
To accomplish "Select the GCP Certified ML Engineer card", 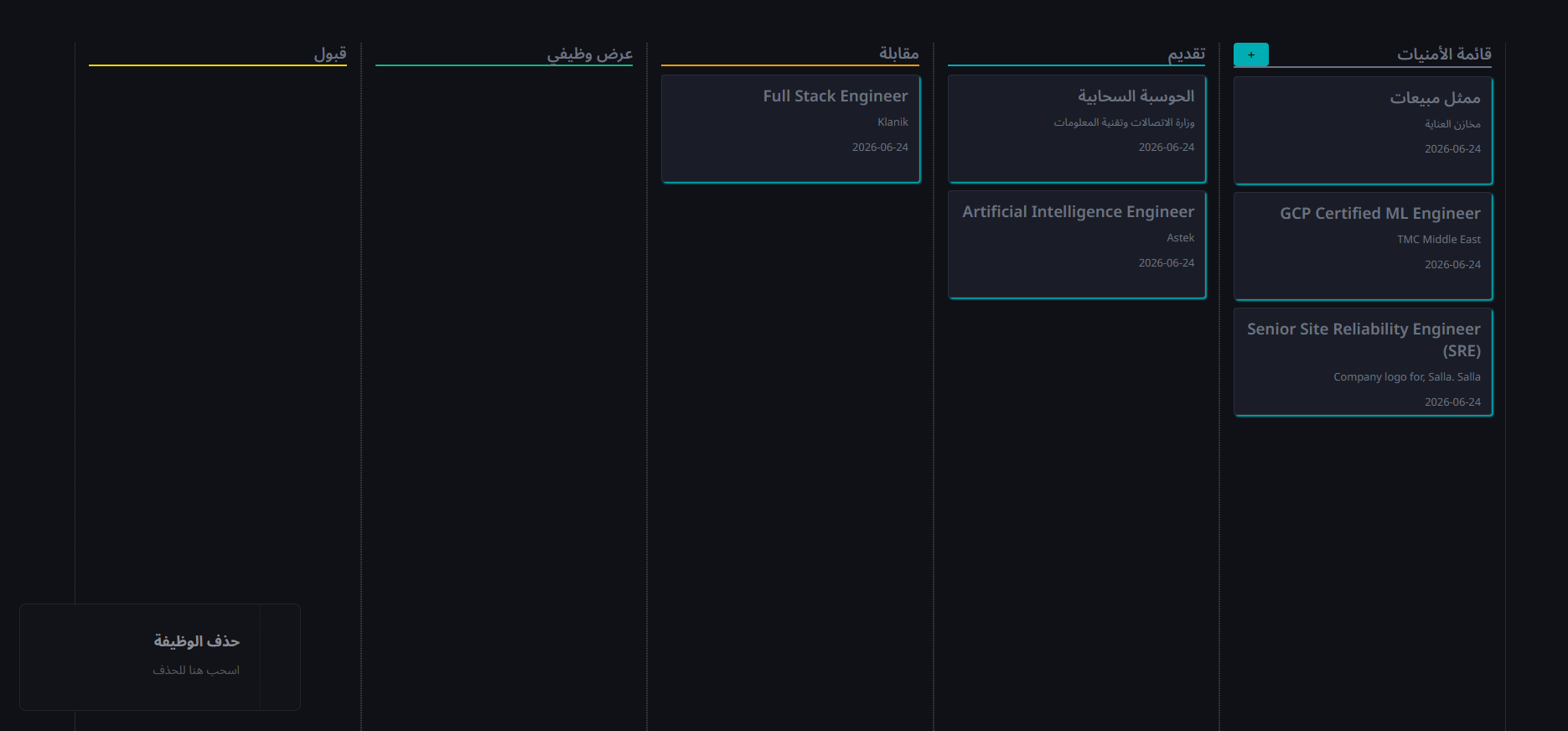I will pos(1363,246).
